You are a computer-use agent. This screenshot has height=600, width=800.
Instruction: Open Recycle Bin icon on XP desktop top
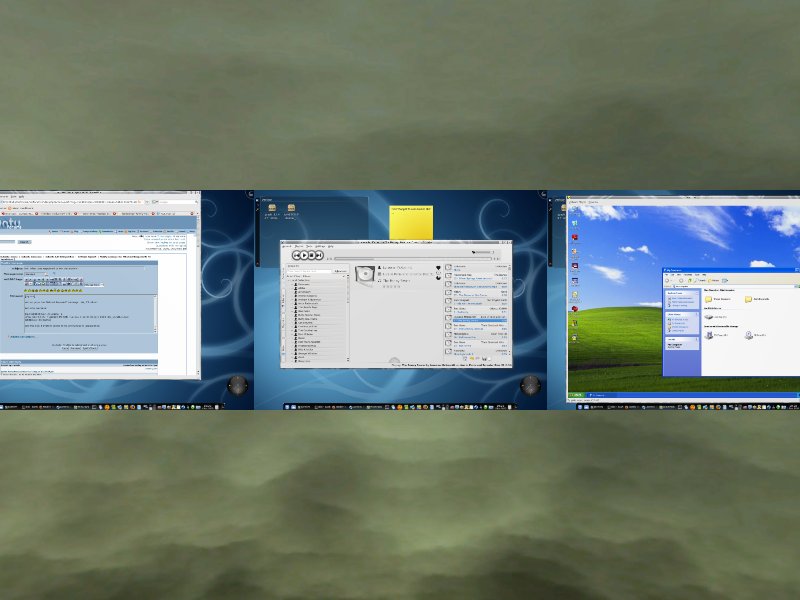[x=575, y=223]
